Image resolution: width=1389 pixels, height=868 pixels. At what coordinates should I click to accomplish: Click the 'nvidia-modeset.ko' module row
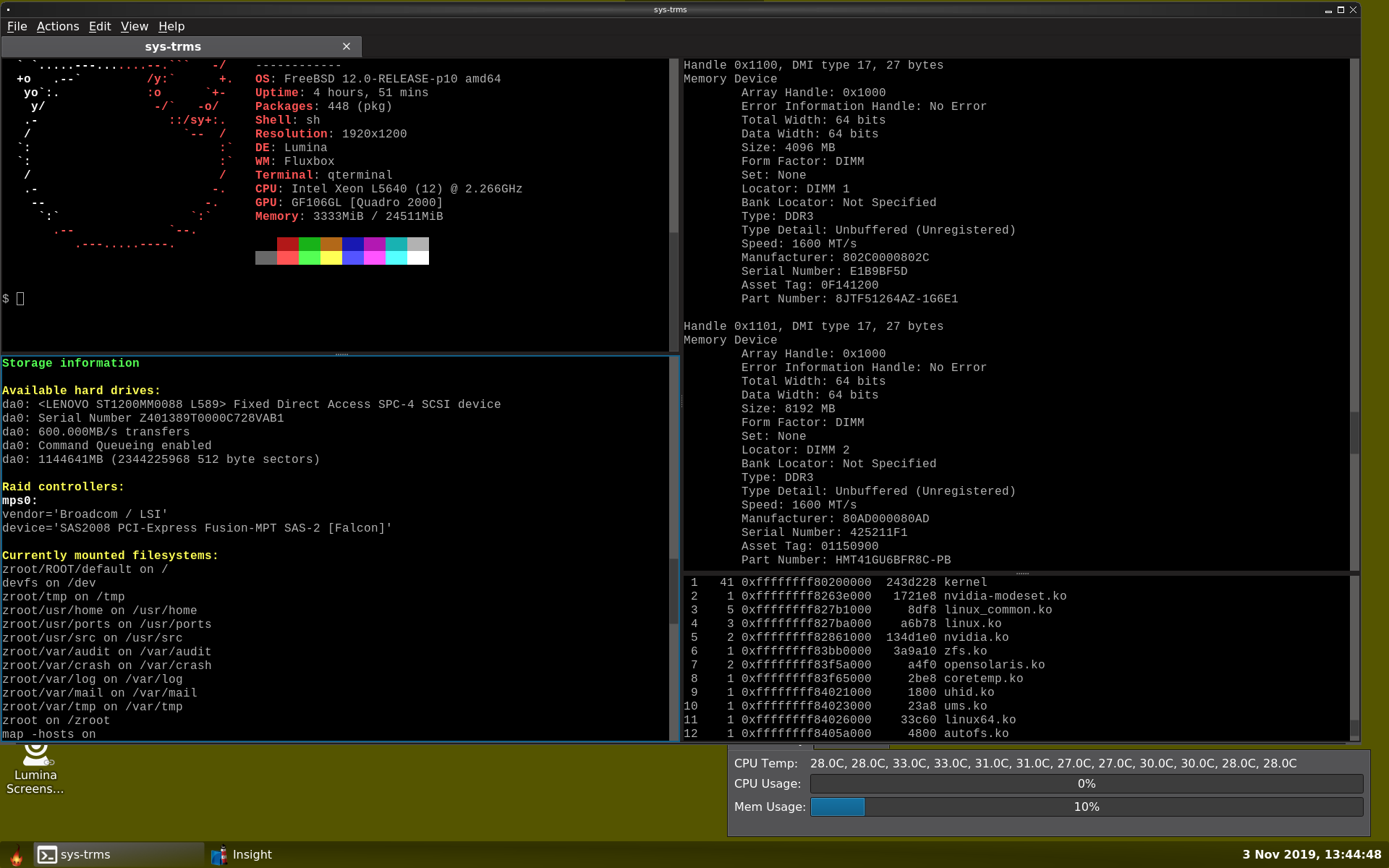point(875,596)
